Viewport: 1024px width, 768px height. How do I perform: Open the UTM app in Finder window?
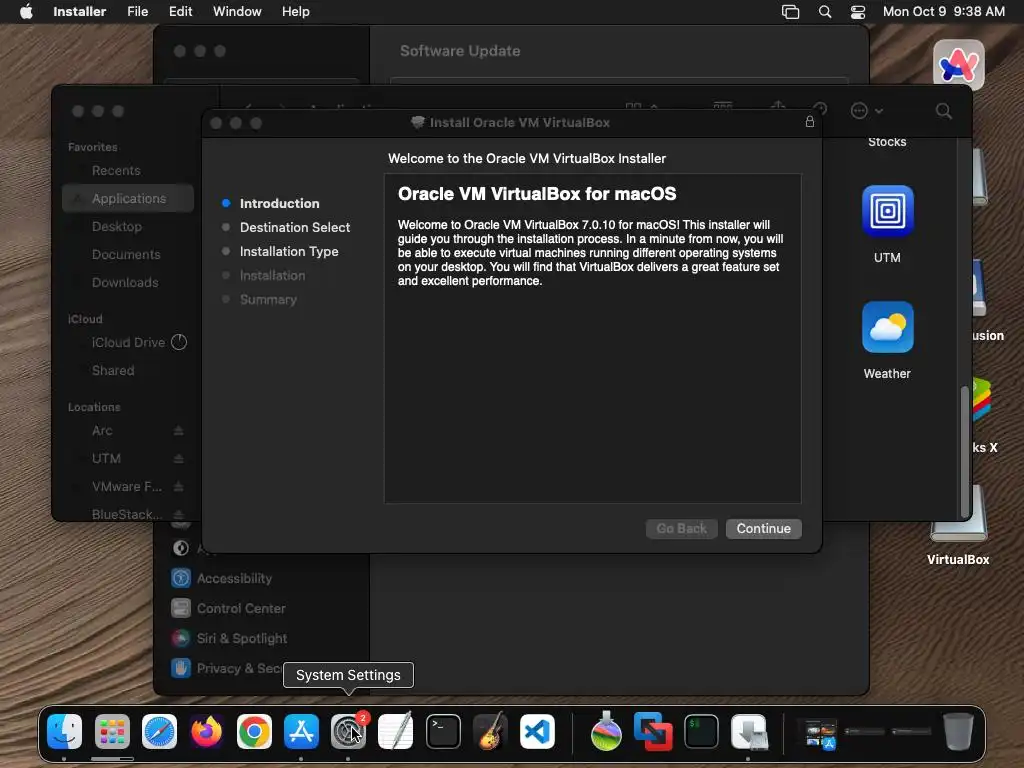(887, 212)
